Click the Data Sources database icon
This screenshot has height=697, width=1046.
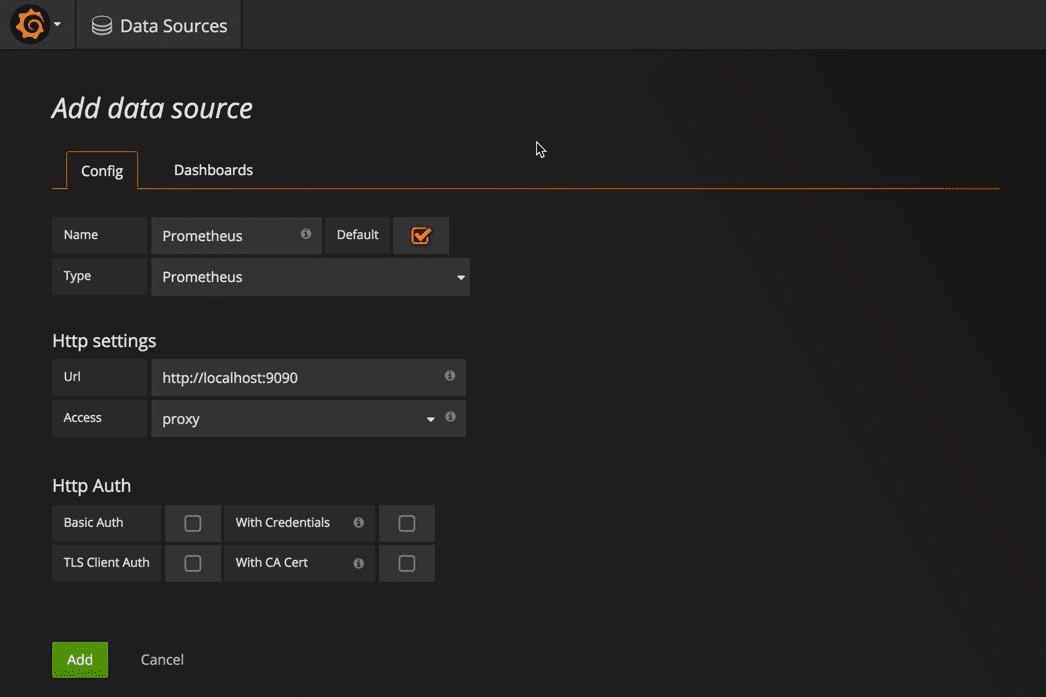tap(101, 26)
